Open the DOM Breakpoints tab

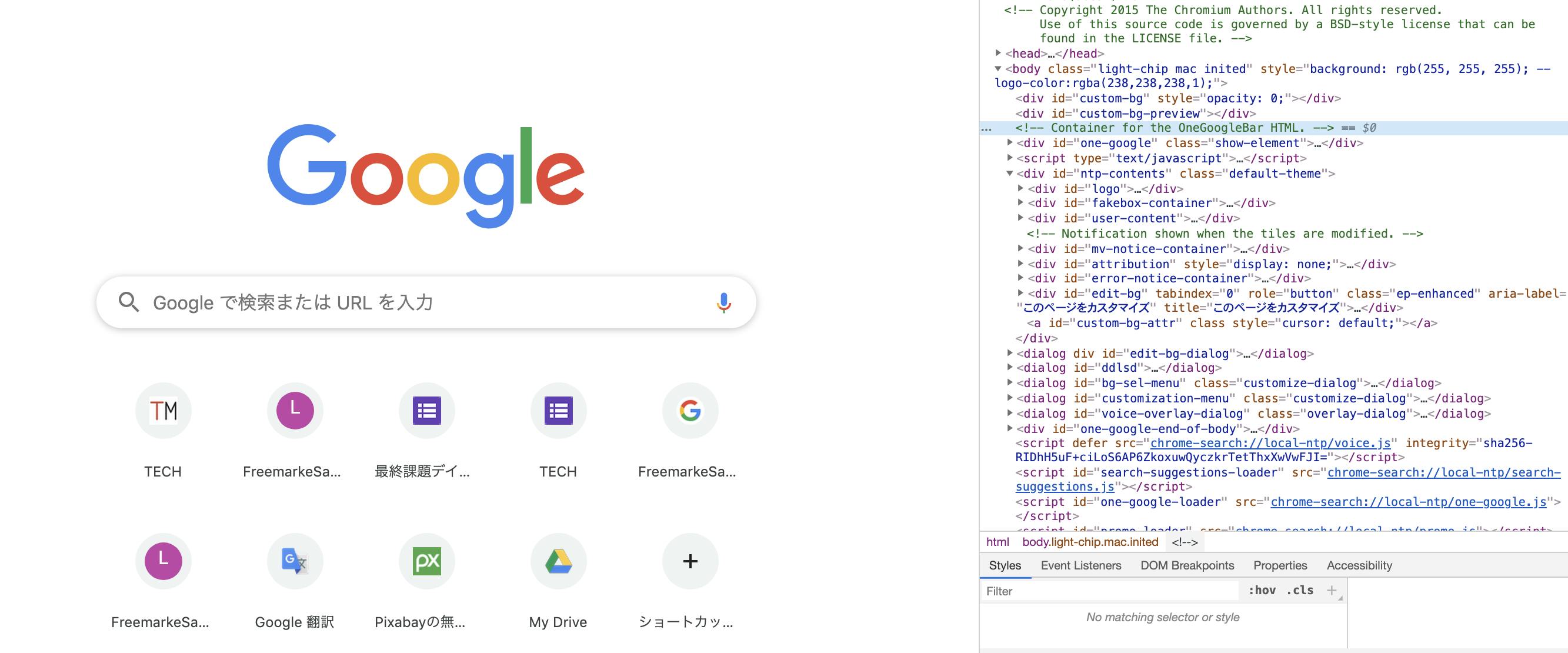[1187, 565]
